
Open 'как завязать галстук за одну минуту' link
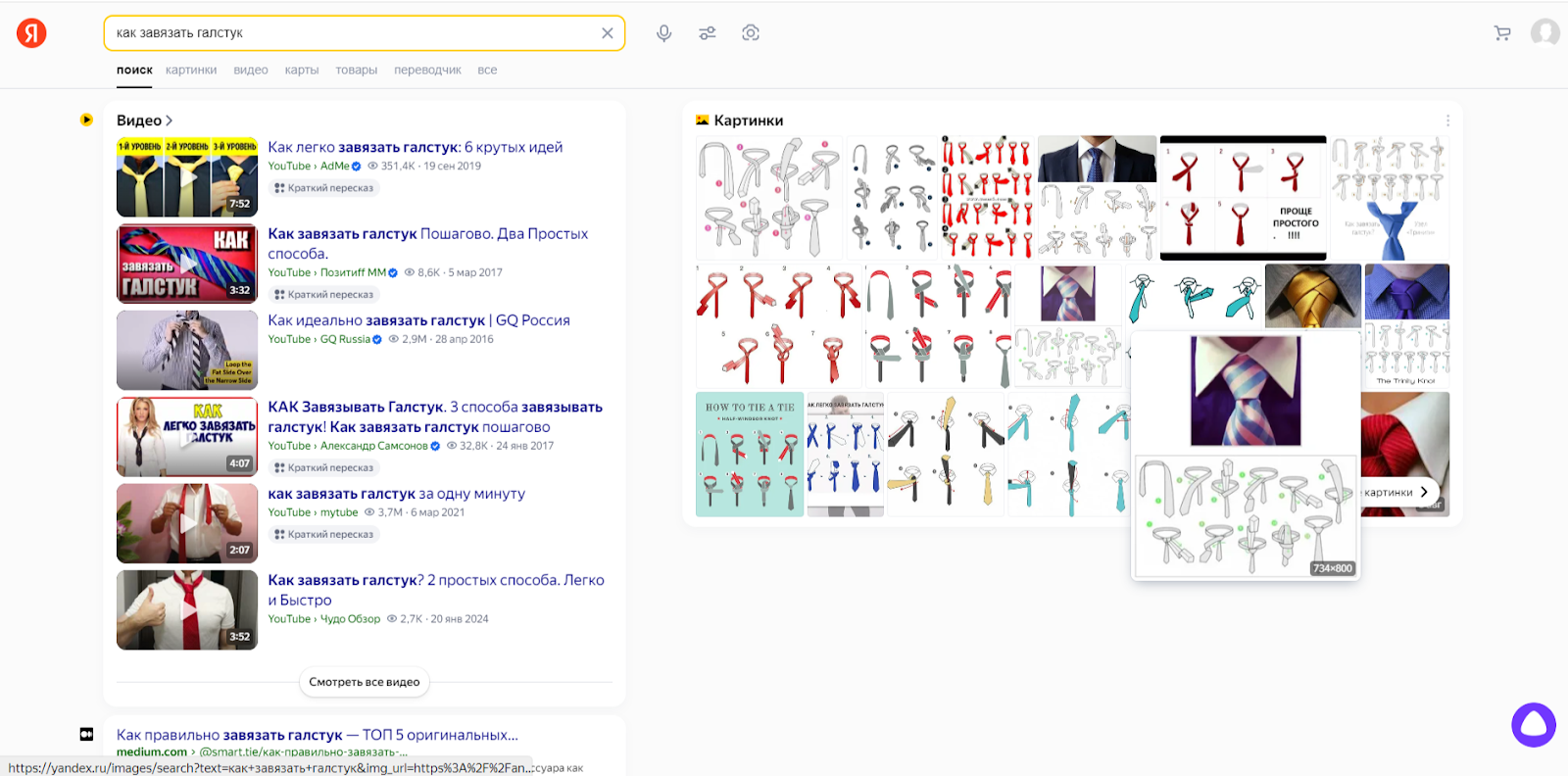(x=397, y=494)
